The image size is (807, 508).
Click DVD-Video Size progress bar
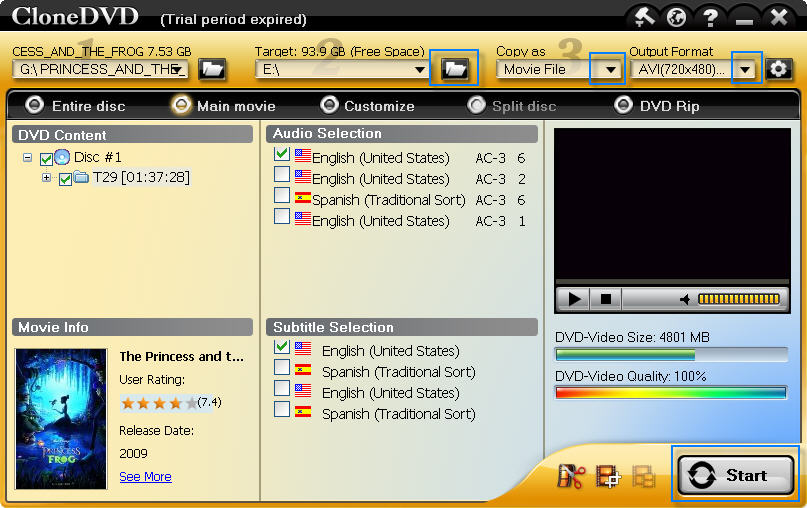(671, 355)
